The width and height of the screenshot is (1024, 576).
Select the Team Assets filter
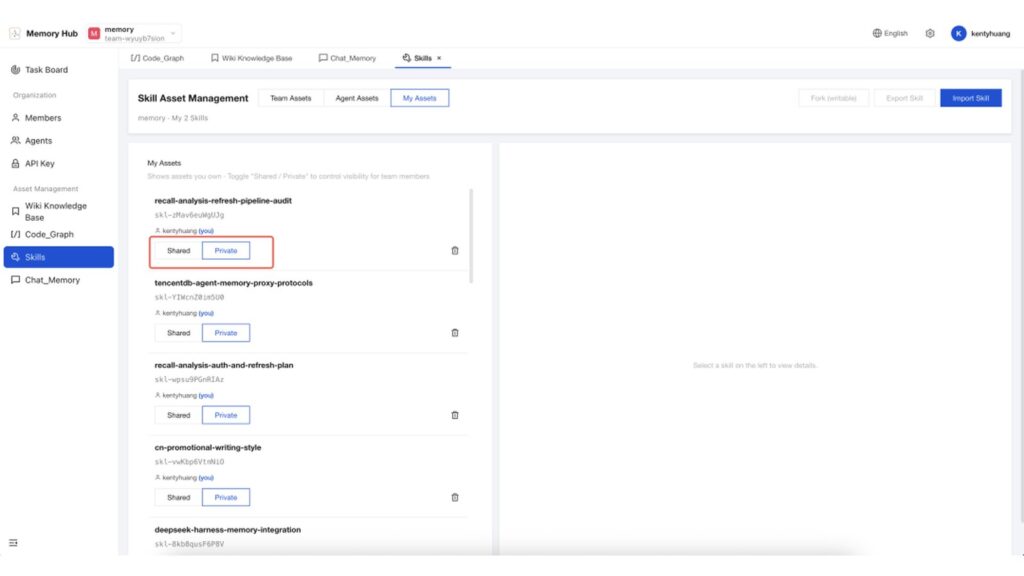click(x=291, y=98)
